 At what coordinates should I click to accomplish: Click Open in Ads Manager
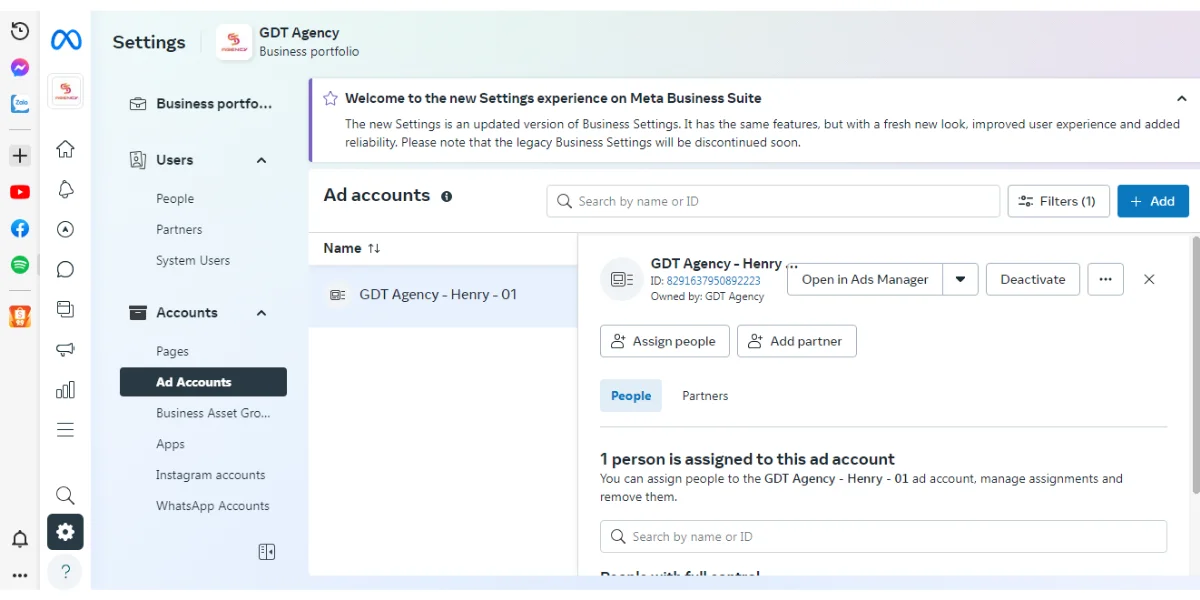pyautogui.click(x=865, y=279)
